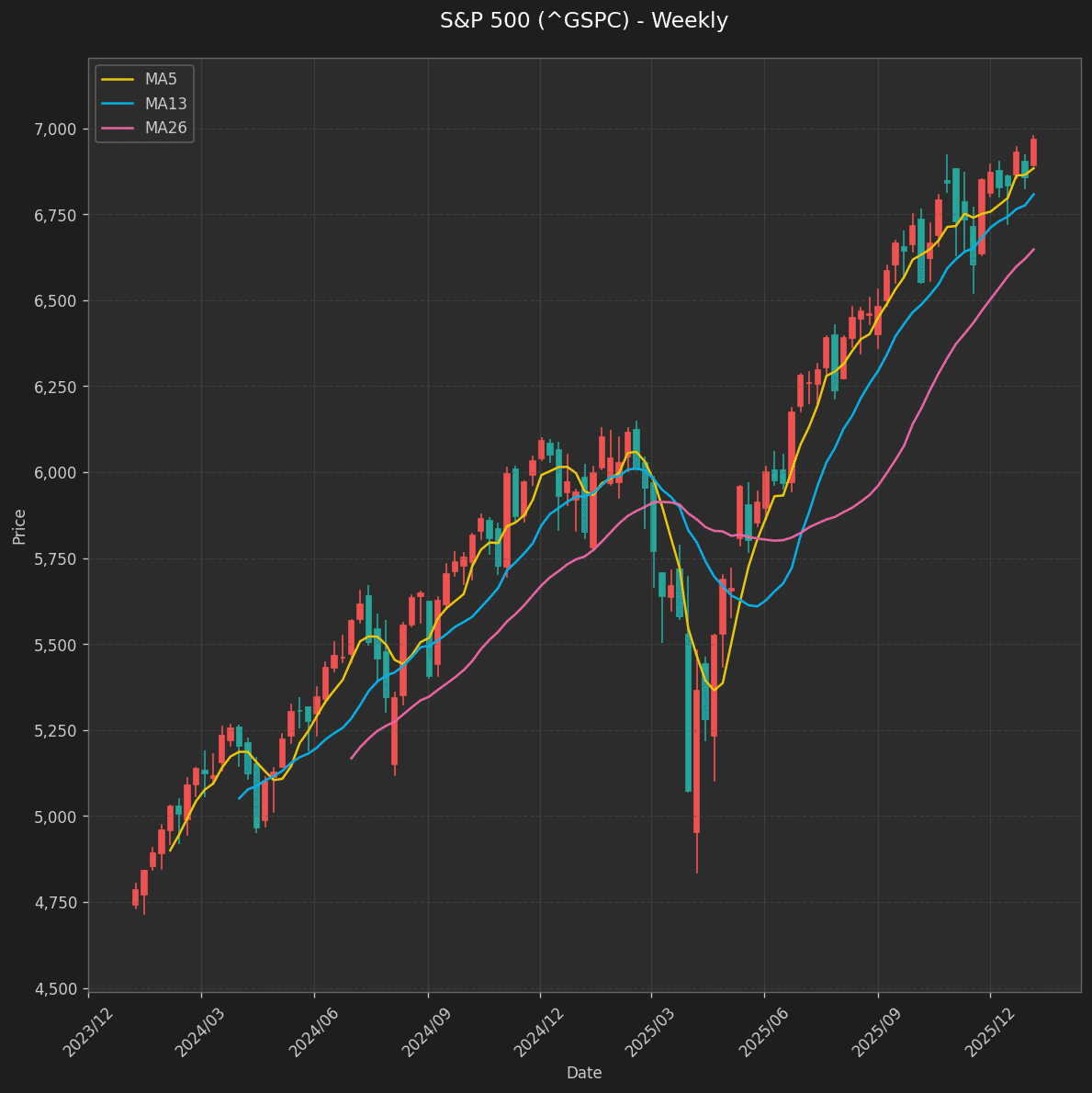
Task: Click the 2025/09 date axis label
Action: [x=878, y=1031]
